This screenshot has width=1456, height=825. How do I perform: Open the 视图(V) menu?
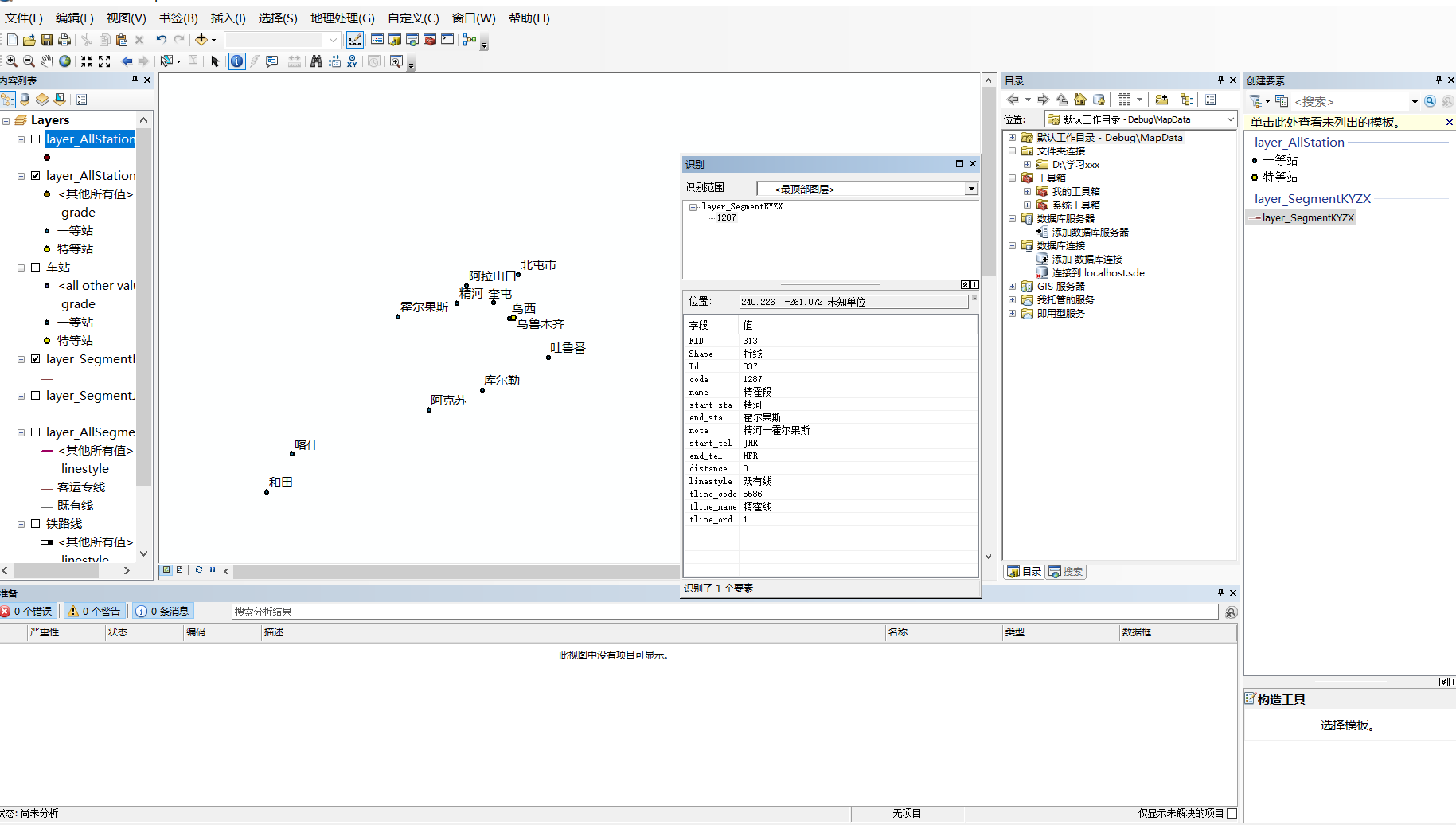coord(124,18)
